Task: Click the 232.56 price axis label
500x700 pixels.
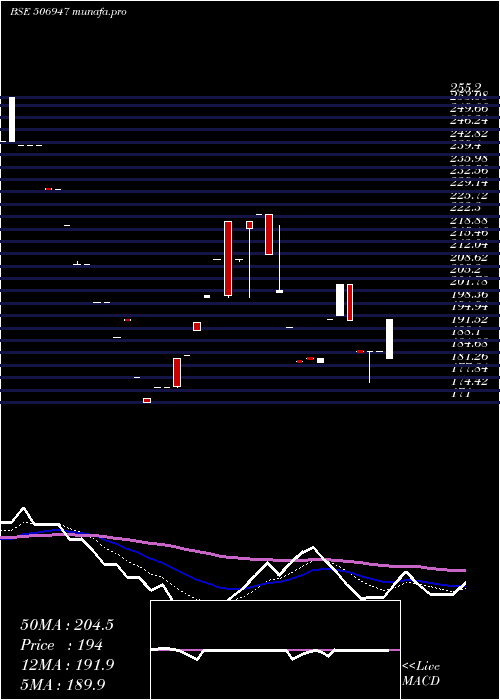Action: tap(469, 171)
